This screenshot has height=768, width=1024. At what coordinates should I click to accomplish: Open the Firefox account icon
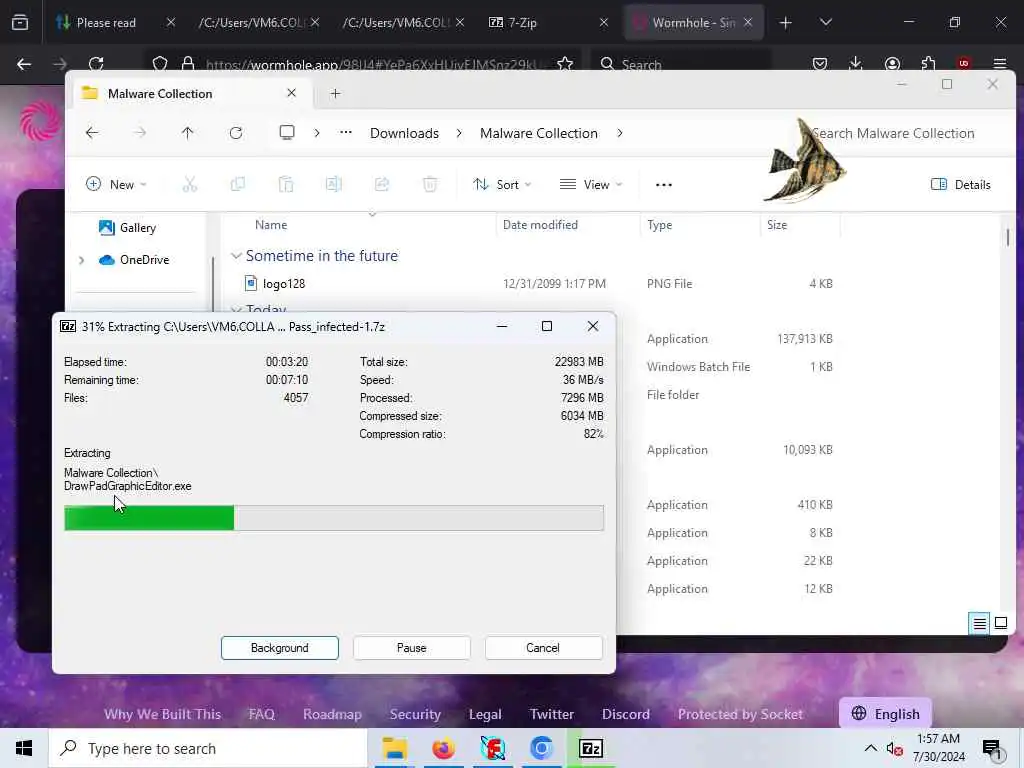[892, 64]
